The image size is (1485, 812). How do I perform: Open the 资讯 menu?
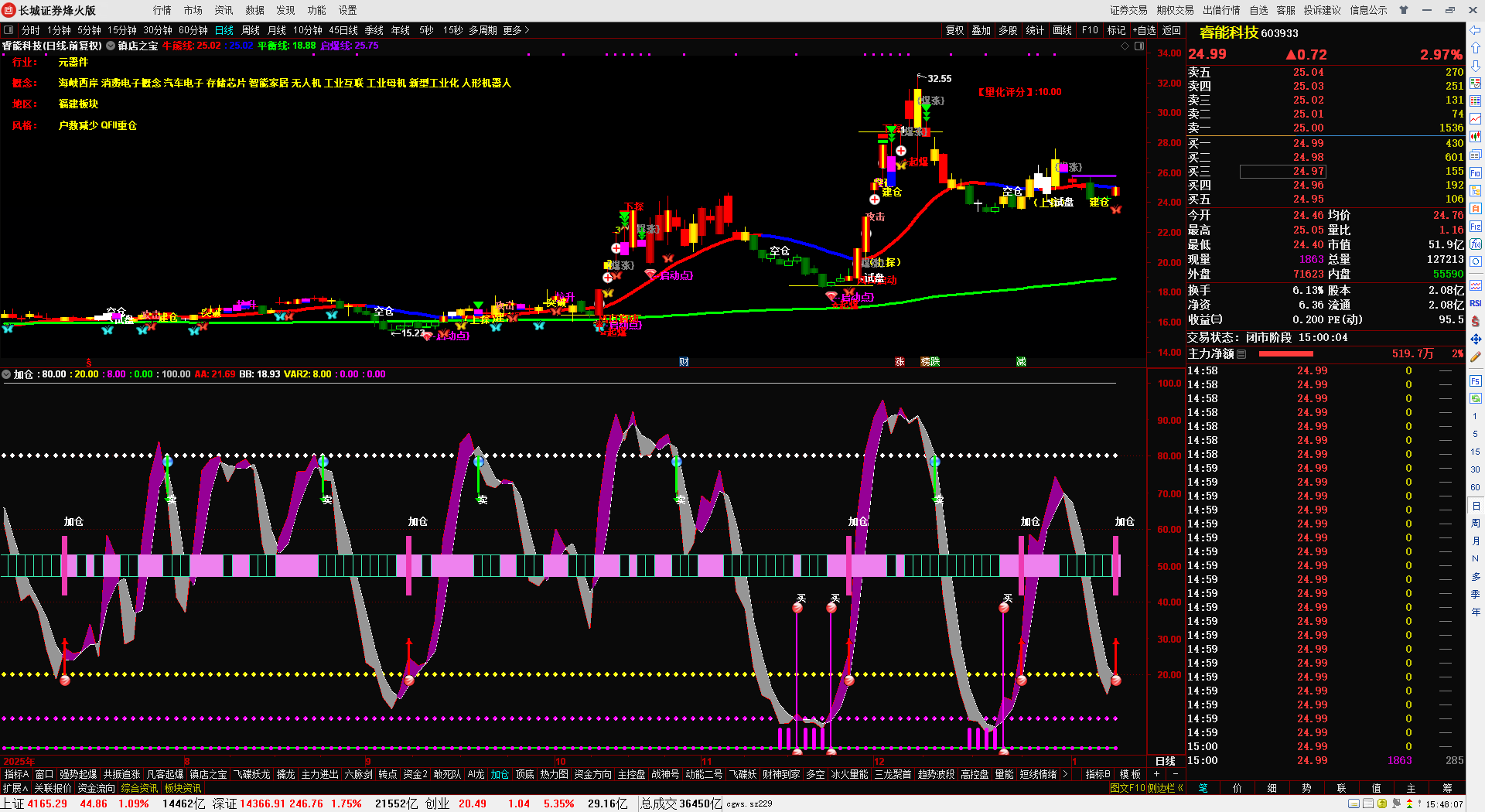click(224, 10)
